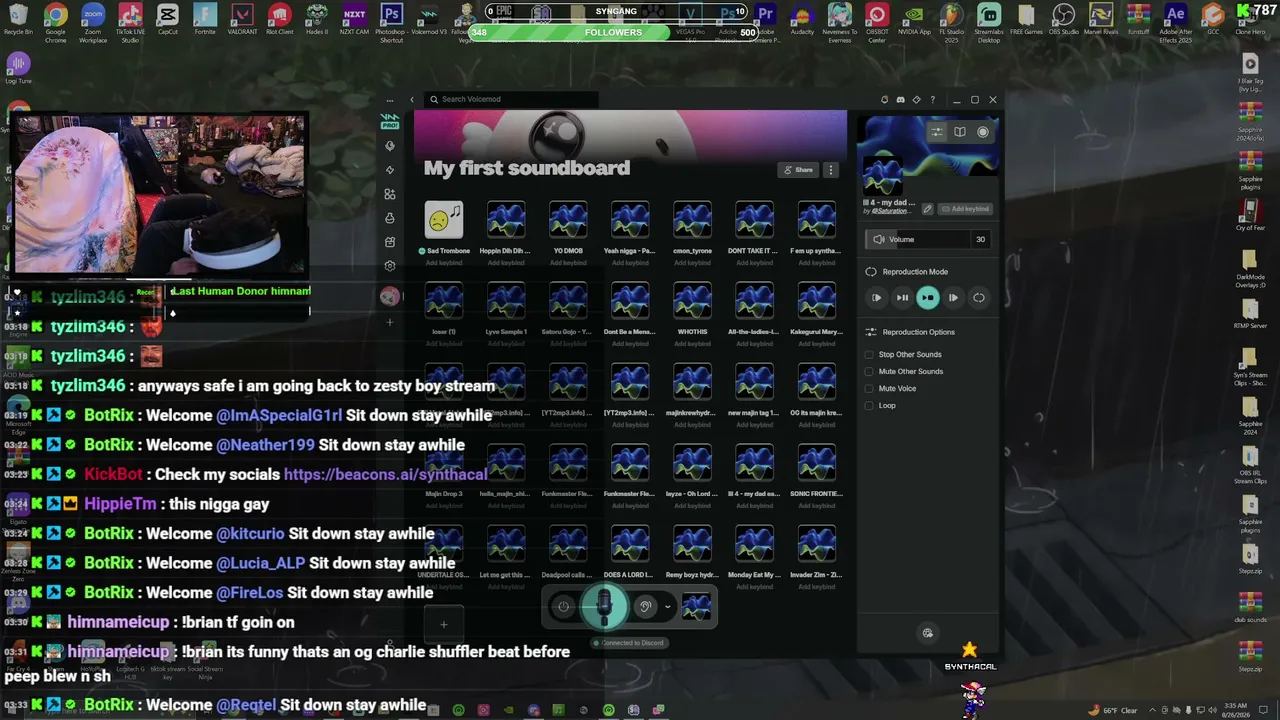
Task: Add keybind under Sad Trombone
Action: point(444,263)
